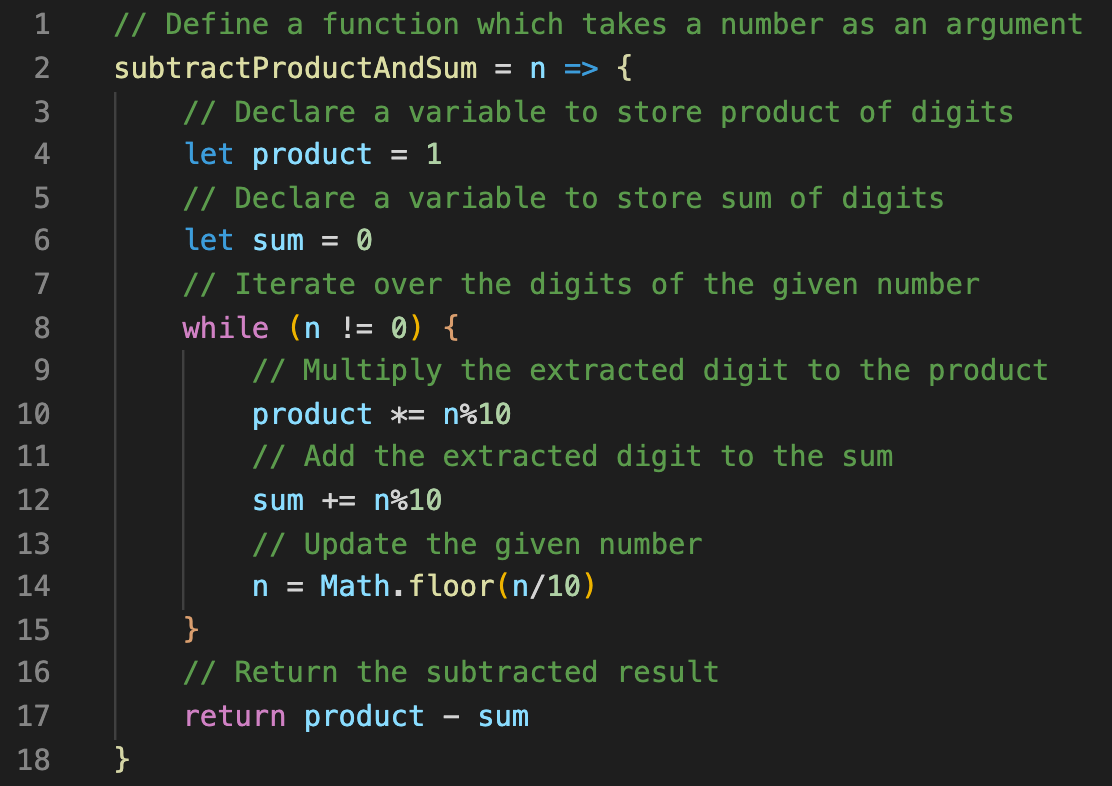1112x786 pixels.
Task: Click the value 1 on line 4
Action: 434,155
